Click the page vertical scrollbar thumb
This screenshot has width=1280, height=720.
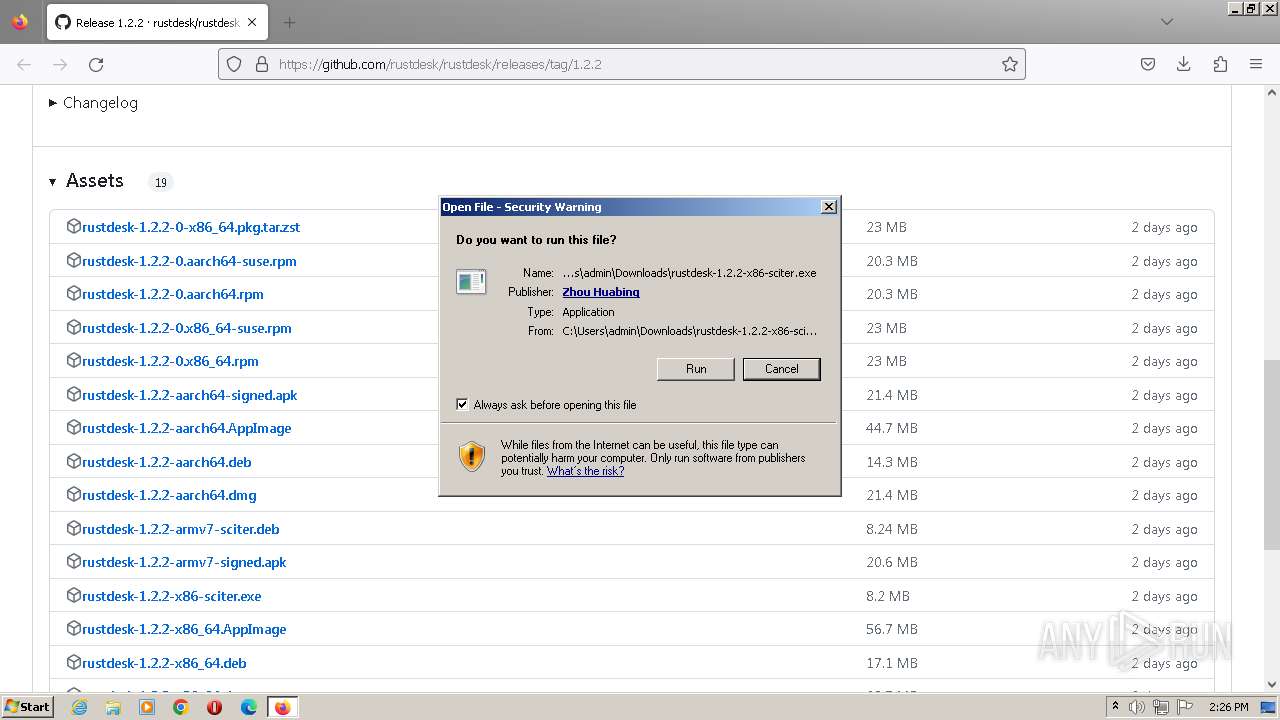[x=1272, y=455]
